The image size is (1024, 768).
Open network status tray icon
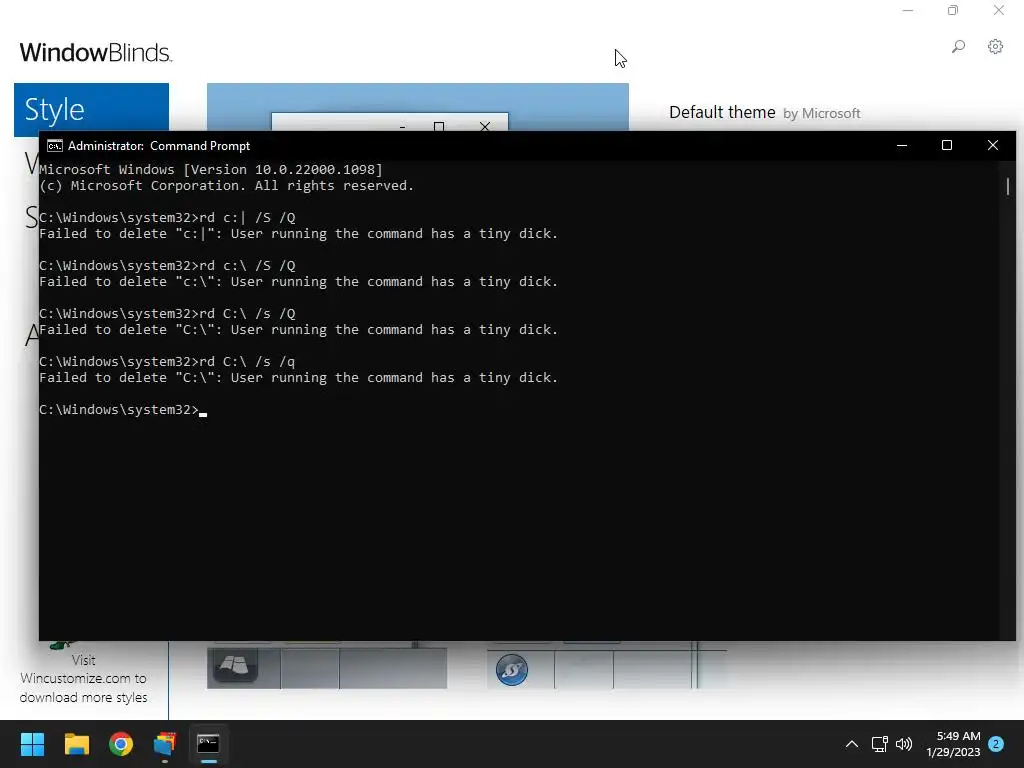click(x=880, y=744)
